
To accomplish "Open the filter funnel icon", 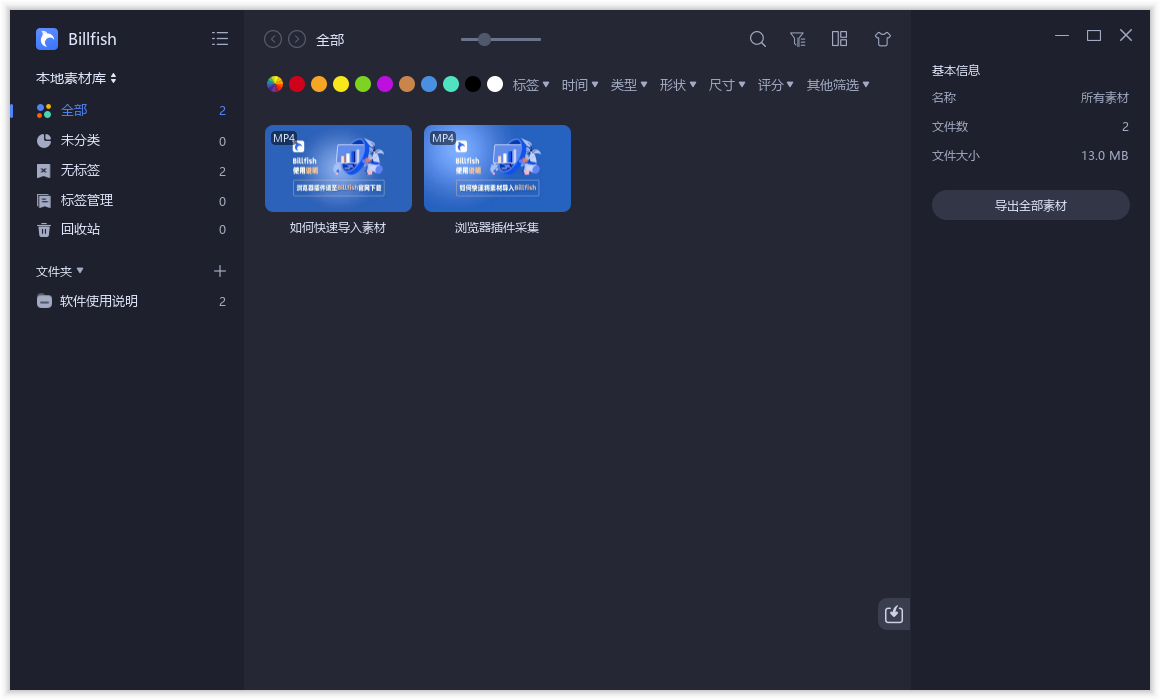I will (x=797, y=39).
